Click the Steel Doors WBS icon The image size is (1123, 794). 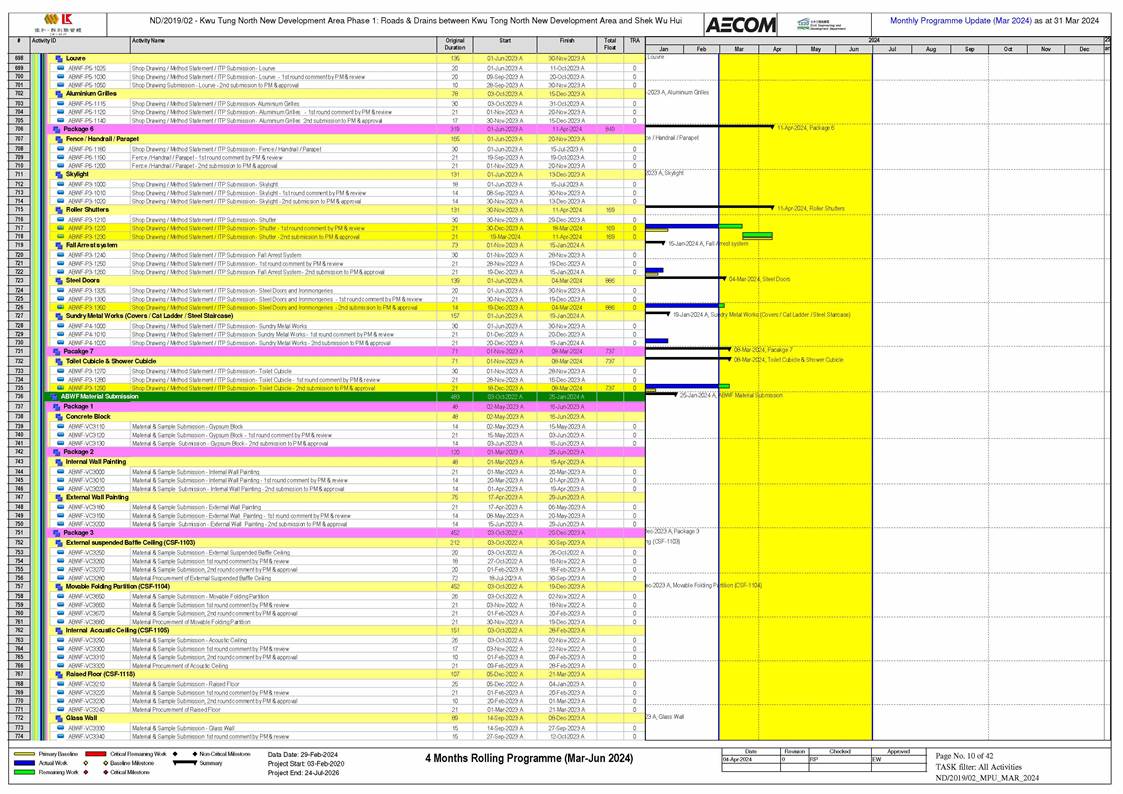tap(59, 281)
